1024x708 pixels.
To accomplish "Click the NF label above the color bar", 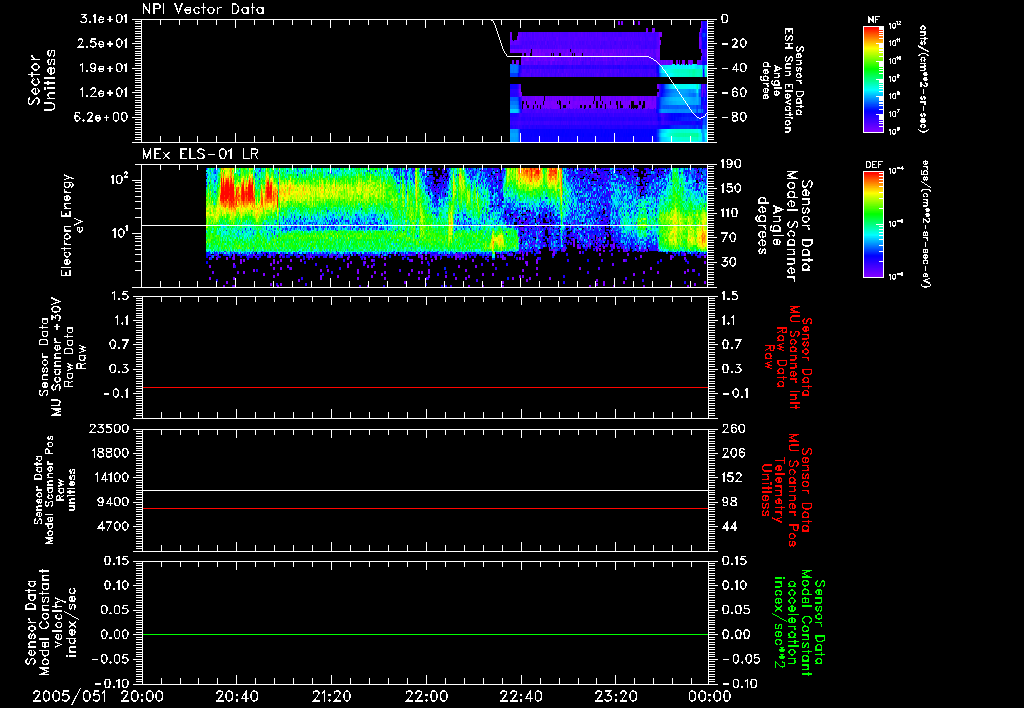I will pos(873,20).
